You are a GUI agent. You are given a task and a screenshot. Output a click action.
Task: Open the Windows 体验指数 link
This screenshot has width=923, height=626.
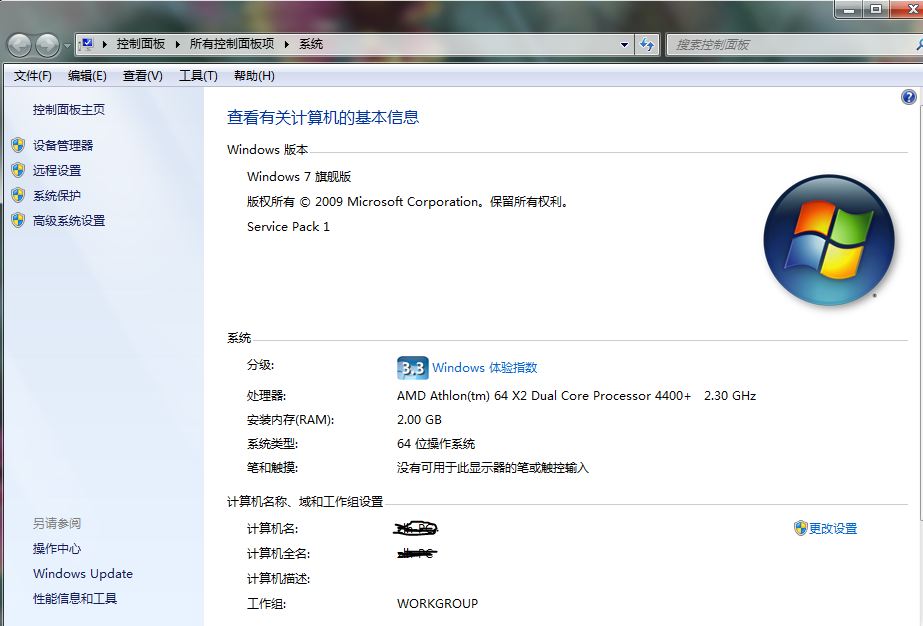484,368
